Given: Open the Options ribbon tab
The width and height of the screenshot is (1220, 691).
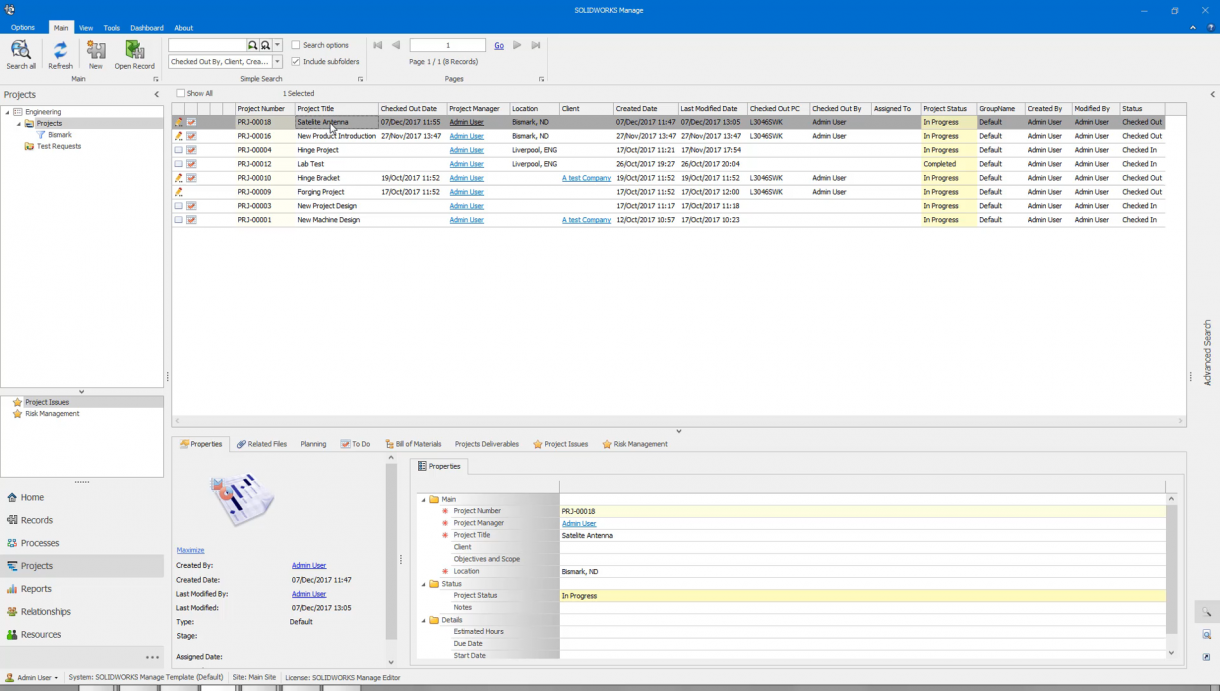Looking at the screenshot, I should tap(22, 28).
